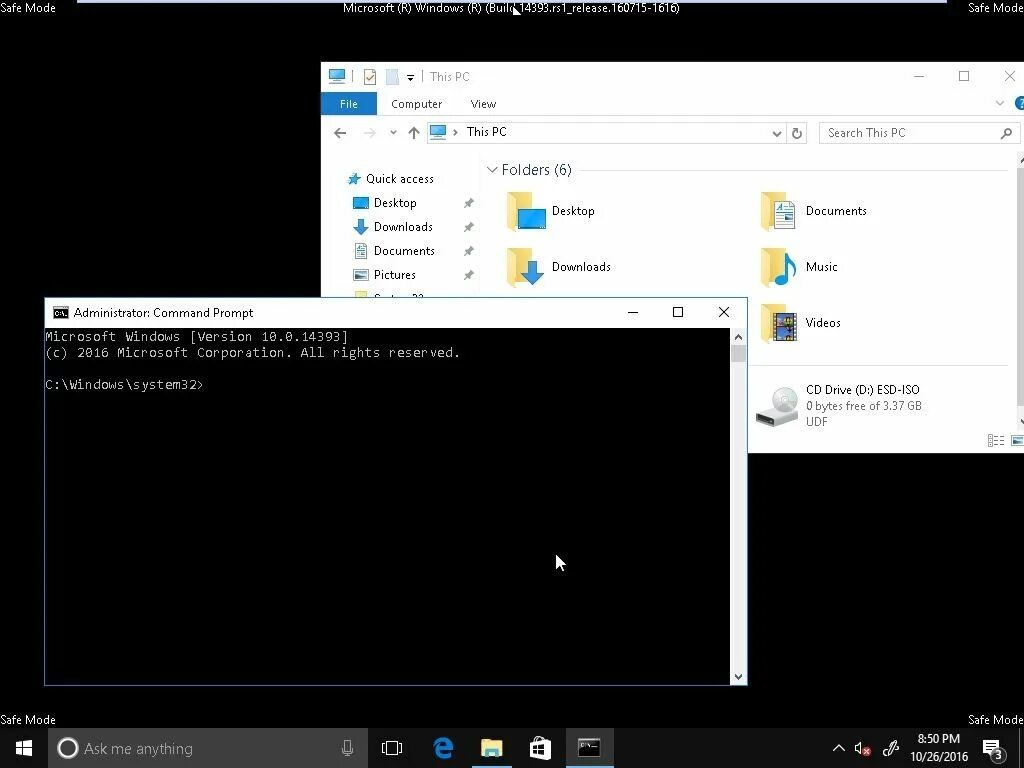This screenshot has height=768, width=1024.
Task: Show hidden system tray icons
Action: (x=839, y=748)
